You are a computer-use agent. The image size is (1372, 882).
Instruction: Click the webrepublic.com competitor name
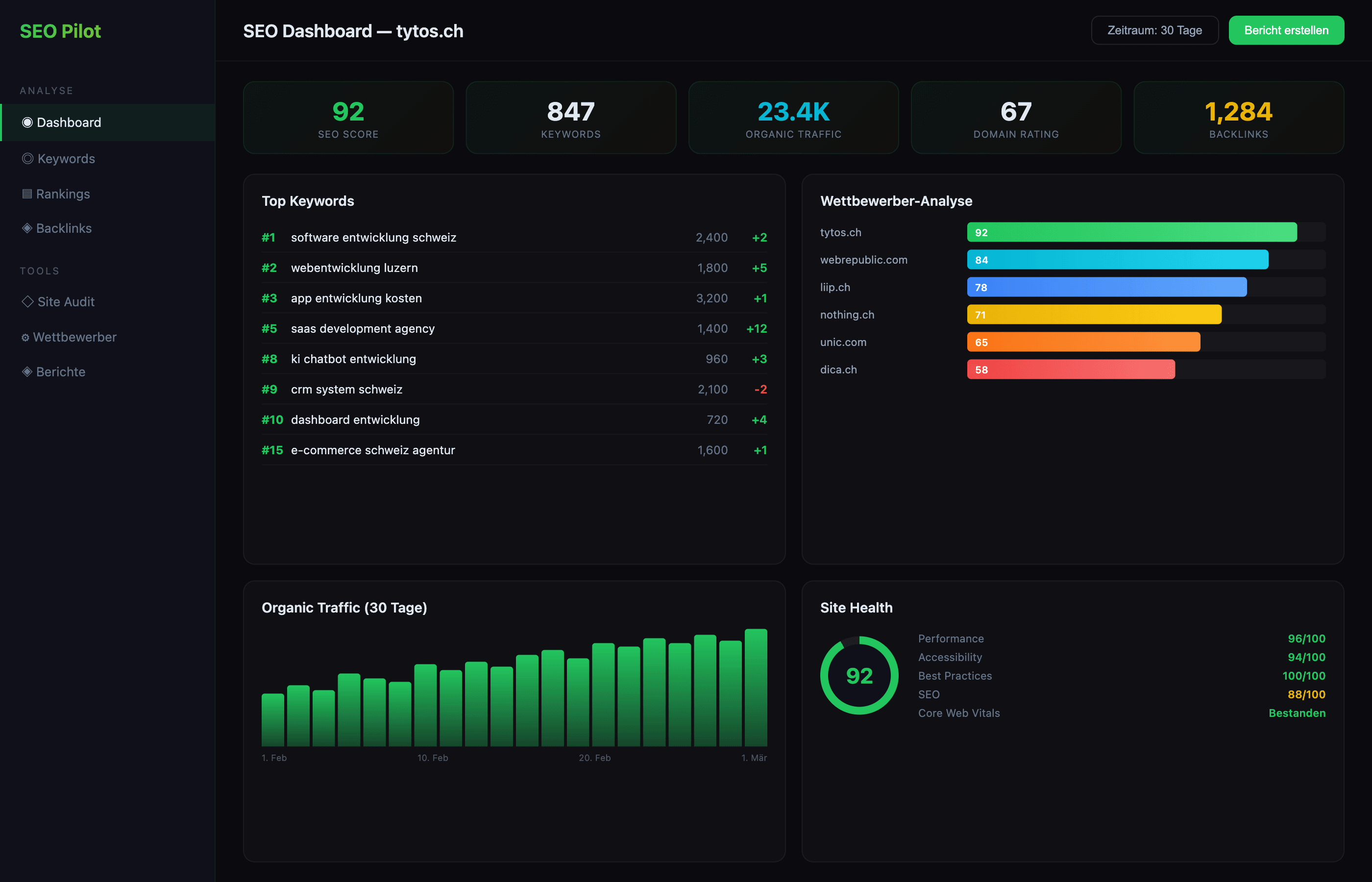[863, 259]
